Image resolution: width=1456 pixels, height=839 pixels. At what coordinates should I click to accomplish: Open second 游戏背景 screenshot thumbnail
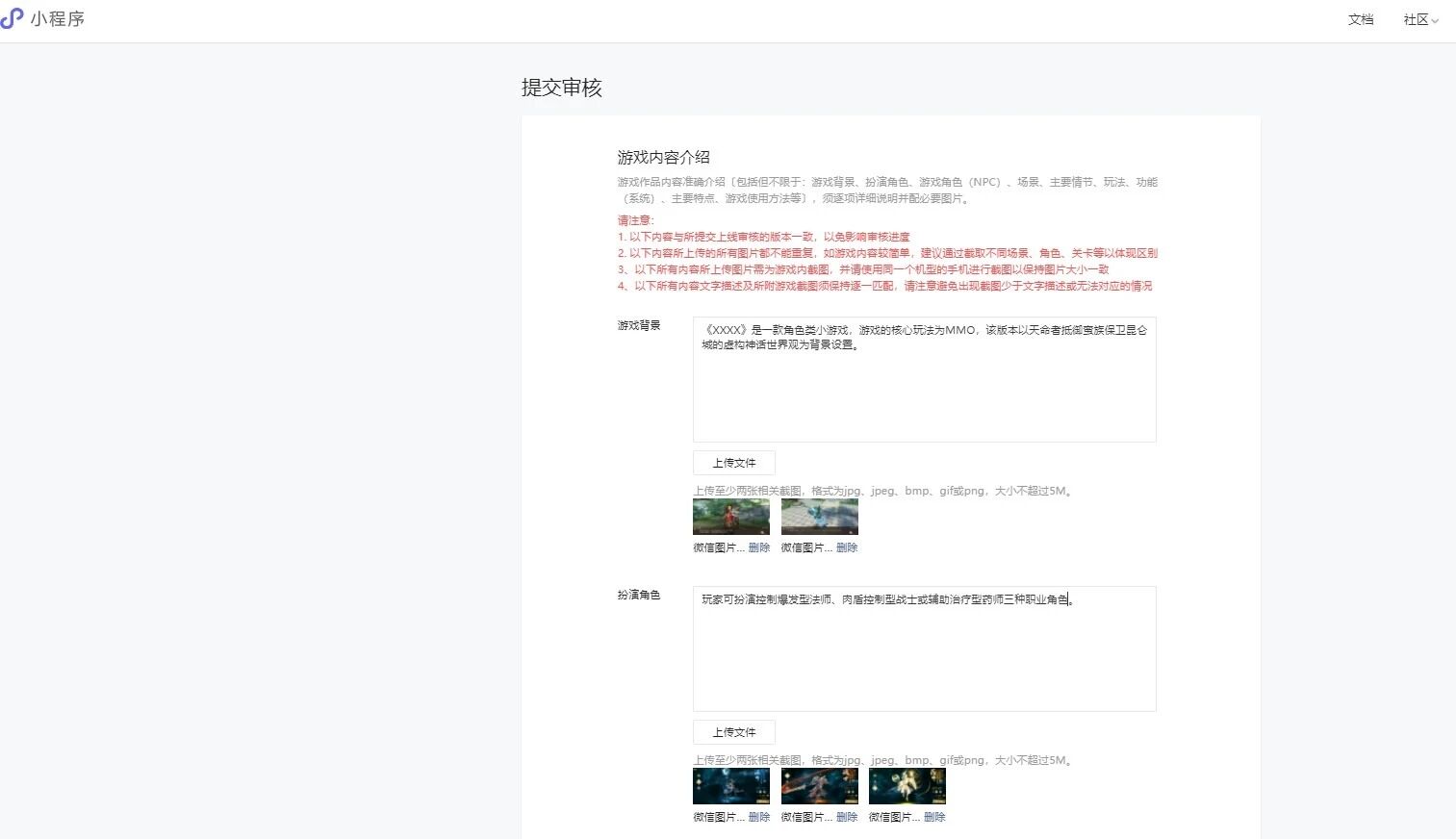tap(819, 517)
